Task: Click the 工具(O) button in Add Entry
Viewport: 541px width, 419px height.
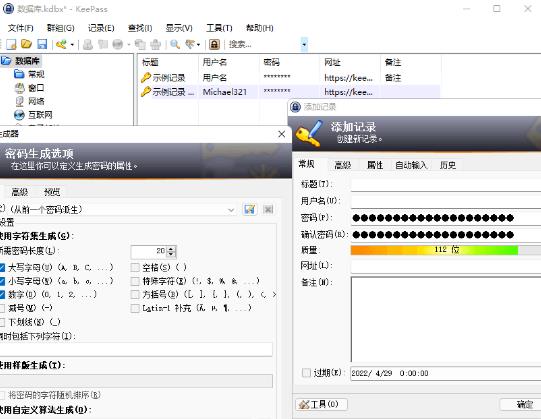Action: [x=321, y=404]
